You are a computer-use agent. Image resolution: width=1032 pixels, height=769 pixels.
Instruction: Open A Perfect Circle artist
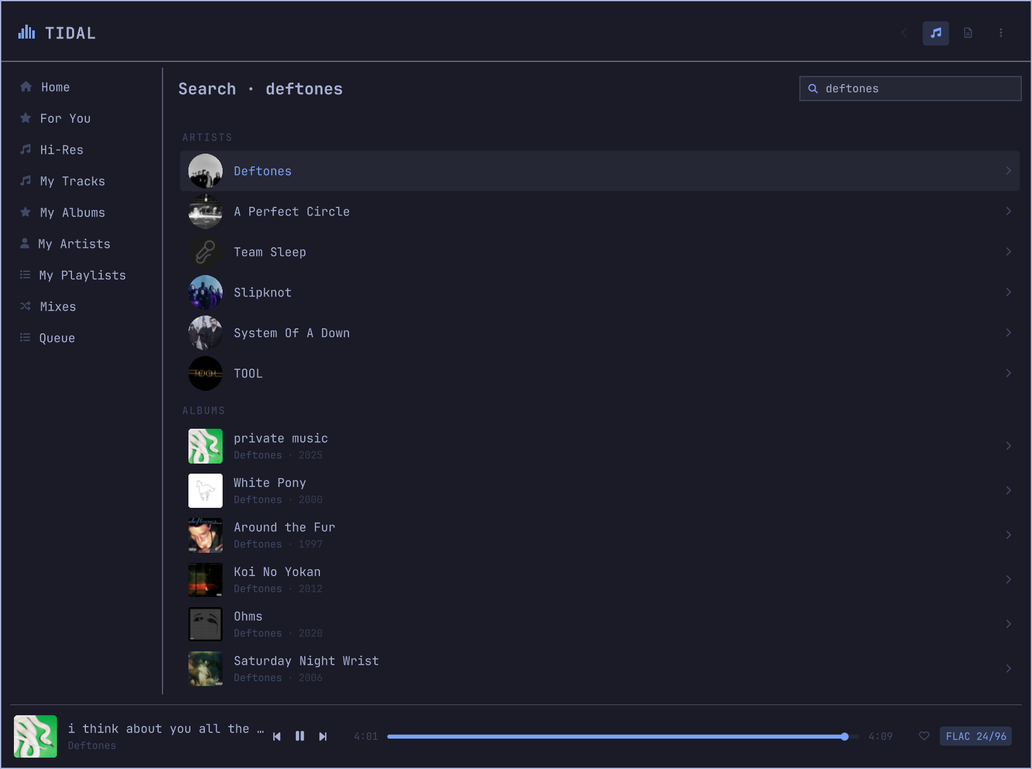coord(600,211)
